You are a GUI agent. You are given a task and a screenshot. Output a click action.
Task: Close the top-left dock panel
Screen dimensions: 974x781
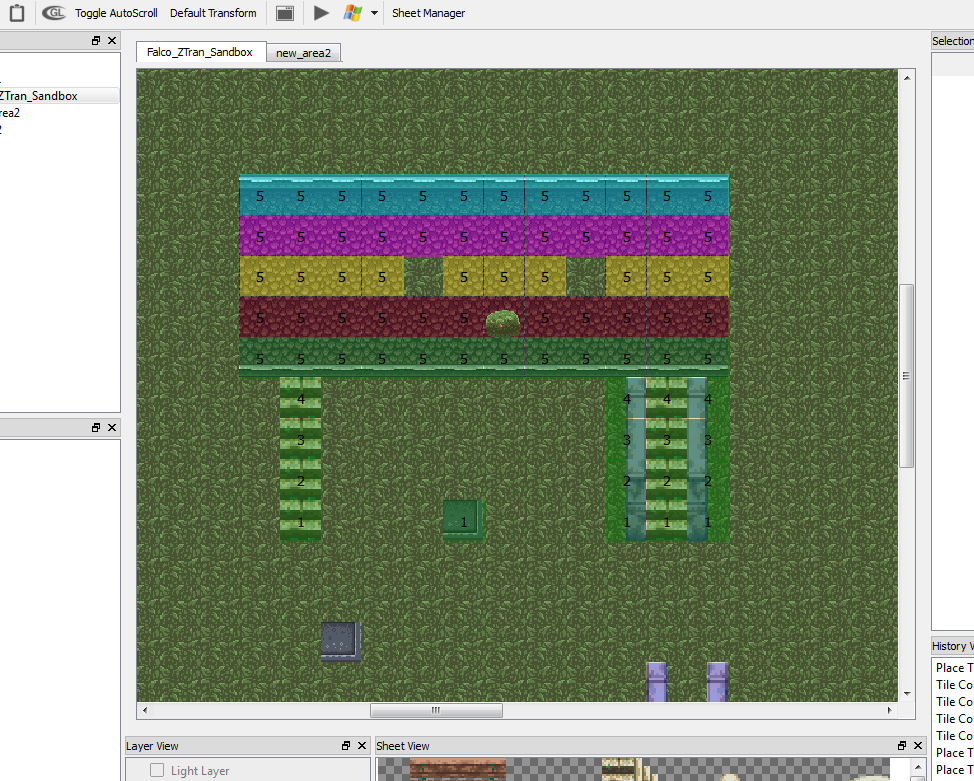112,40
